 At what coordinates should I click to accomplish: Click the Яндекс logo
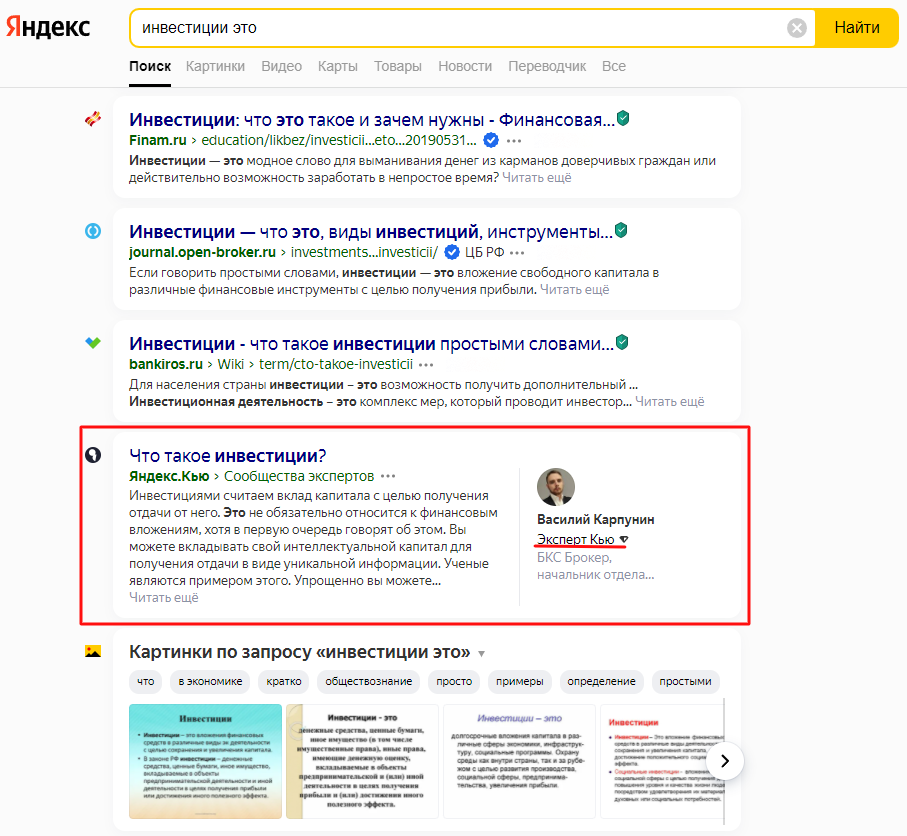(48, 27)
